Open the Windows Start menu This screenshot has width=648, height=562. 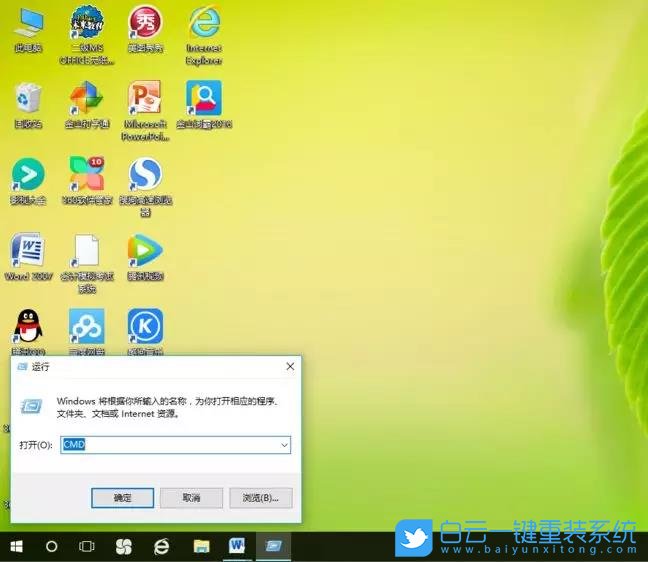click(x=17, y=546)
